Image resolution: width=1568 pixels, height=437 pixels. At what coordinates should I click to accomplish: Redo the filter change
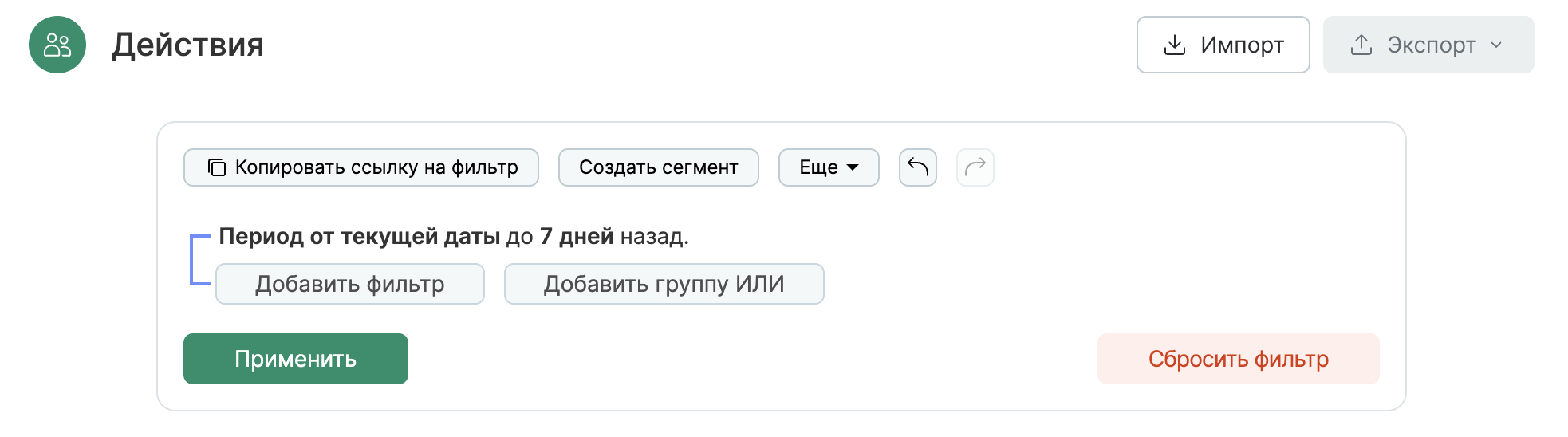click(x=975, y=167)
